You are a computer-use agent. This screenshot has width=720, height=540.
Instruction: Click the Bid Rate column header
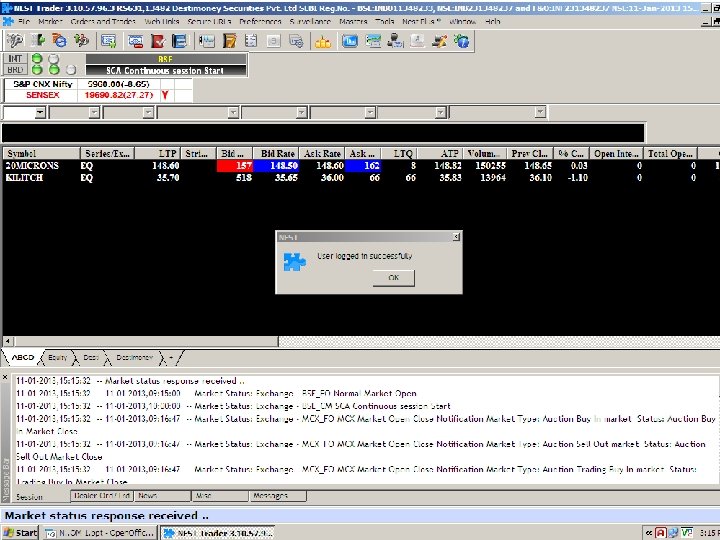coord(276,153)
